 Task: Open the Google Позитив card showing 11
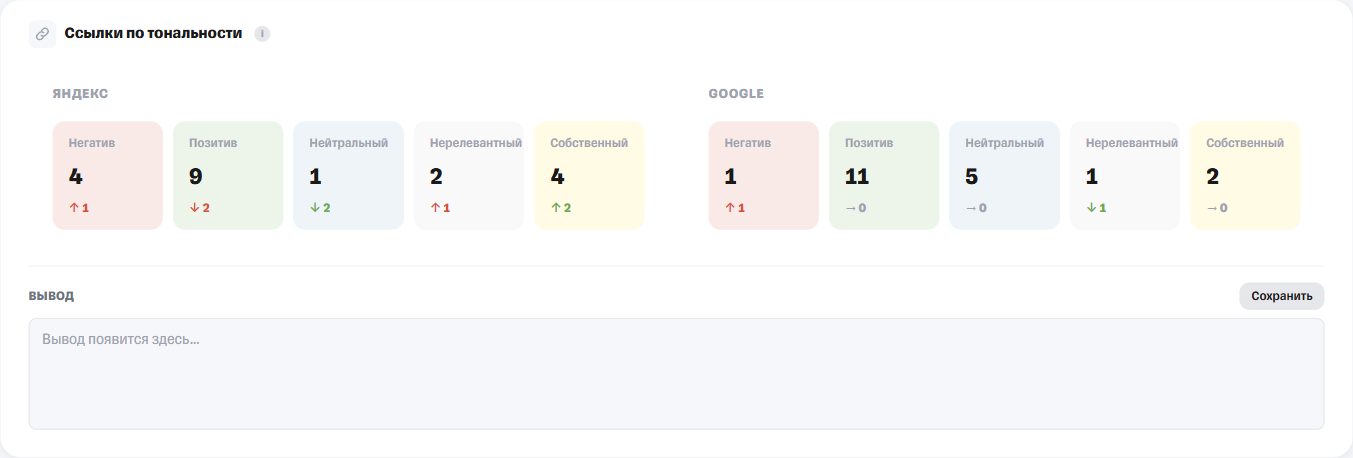[x=884, y=176]
